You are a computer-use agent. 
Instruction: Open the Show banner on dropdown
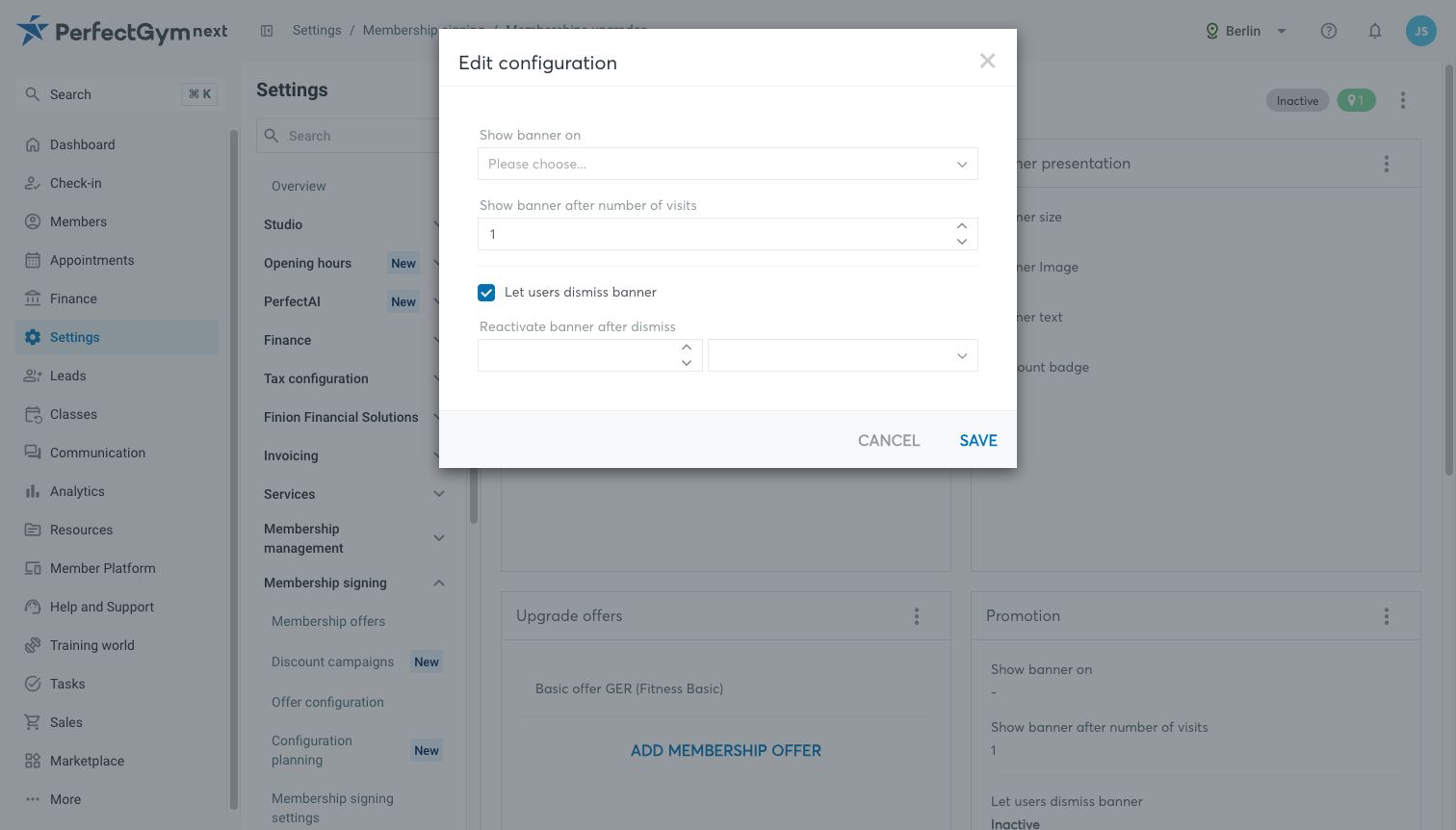pyautogui.click(x=728, y=164)
